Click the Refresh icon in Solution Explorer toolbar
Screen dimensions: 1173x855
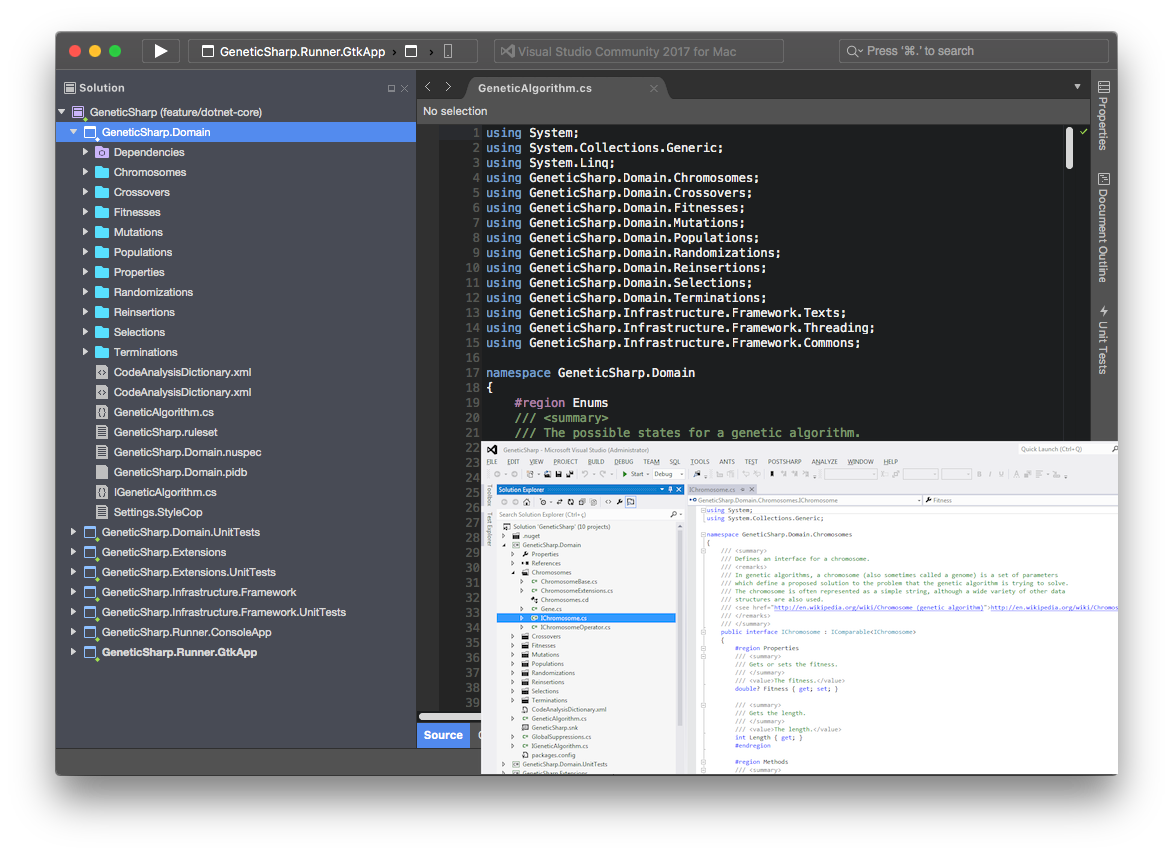570,503
